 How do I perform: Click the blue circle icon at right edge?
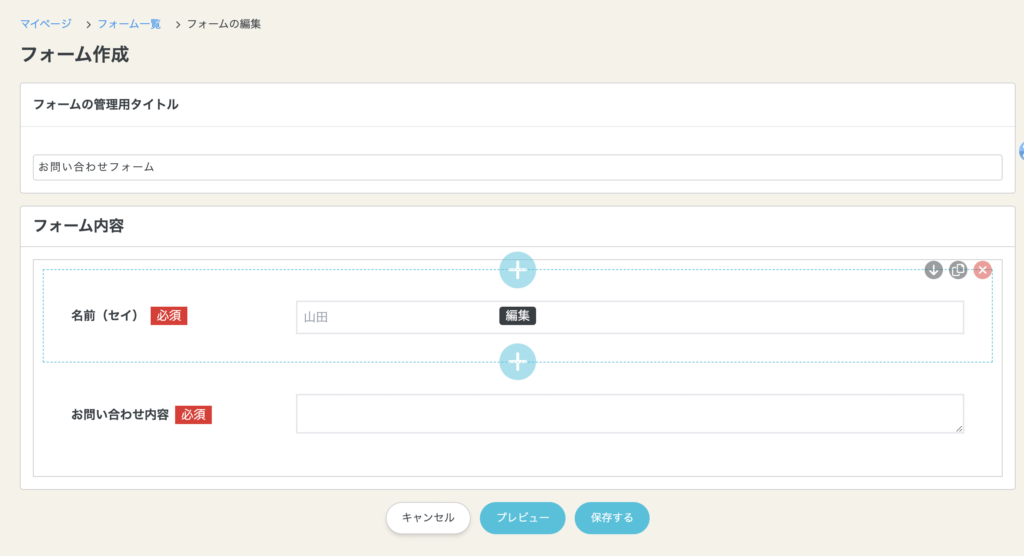pos(1021,151)
